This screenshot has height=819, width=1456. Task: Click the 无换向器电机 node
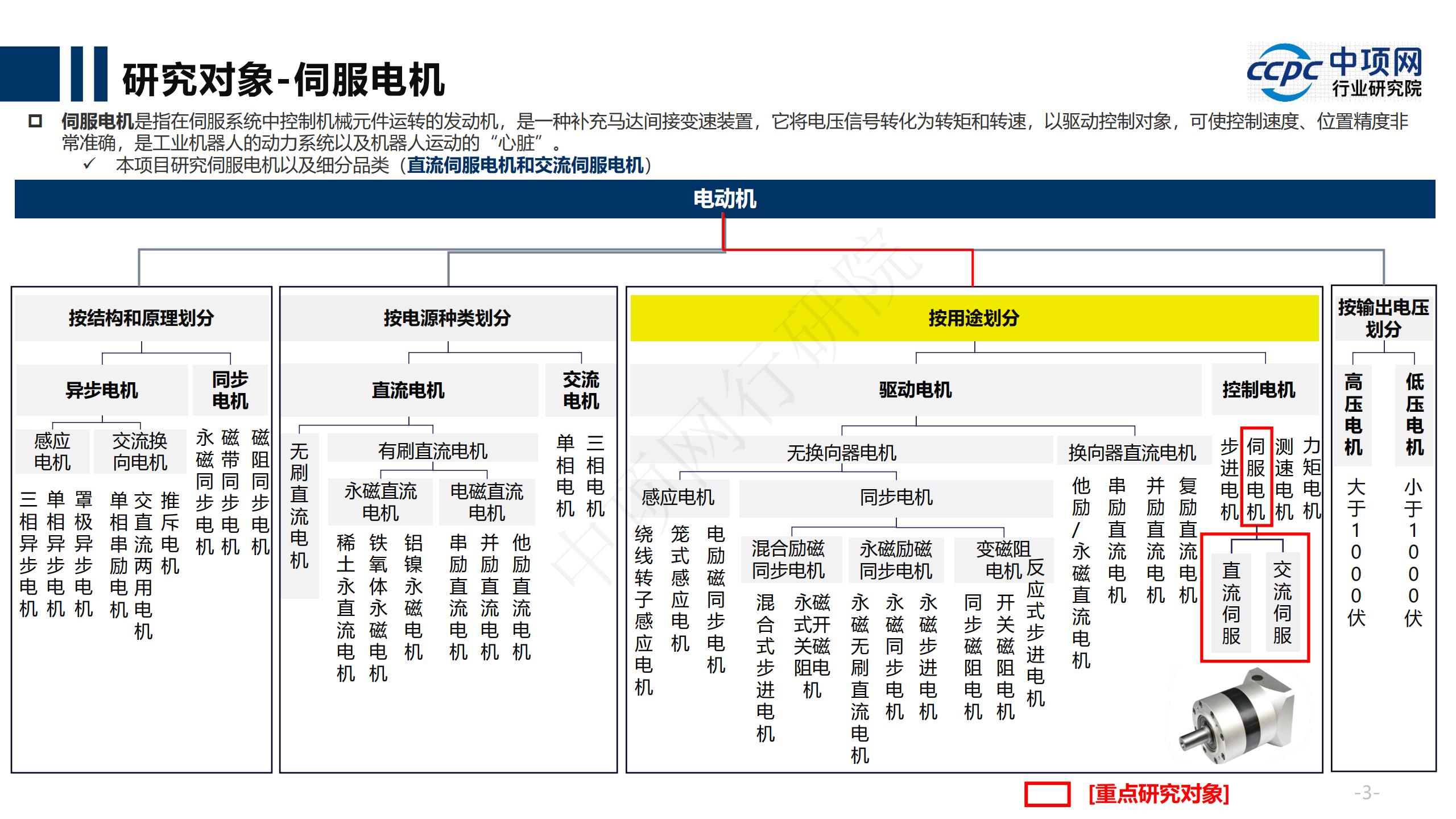point(841,453)
